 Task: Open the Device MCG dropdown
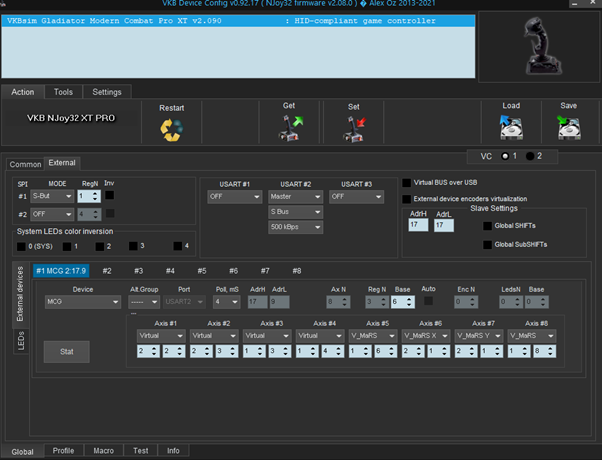(x=83, y=302)
